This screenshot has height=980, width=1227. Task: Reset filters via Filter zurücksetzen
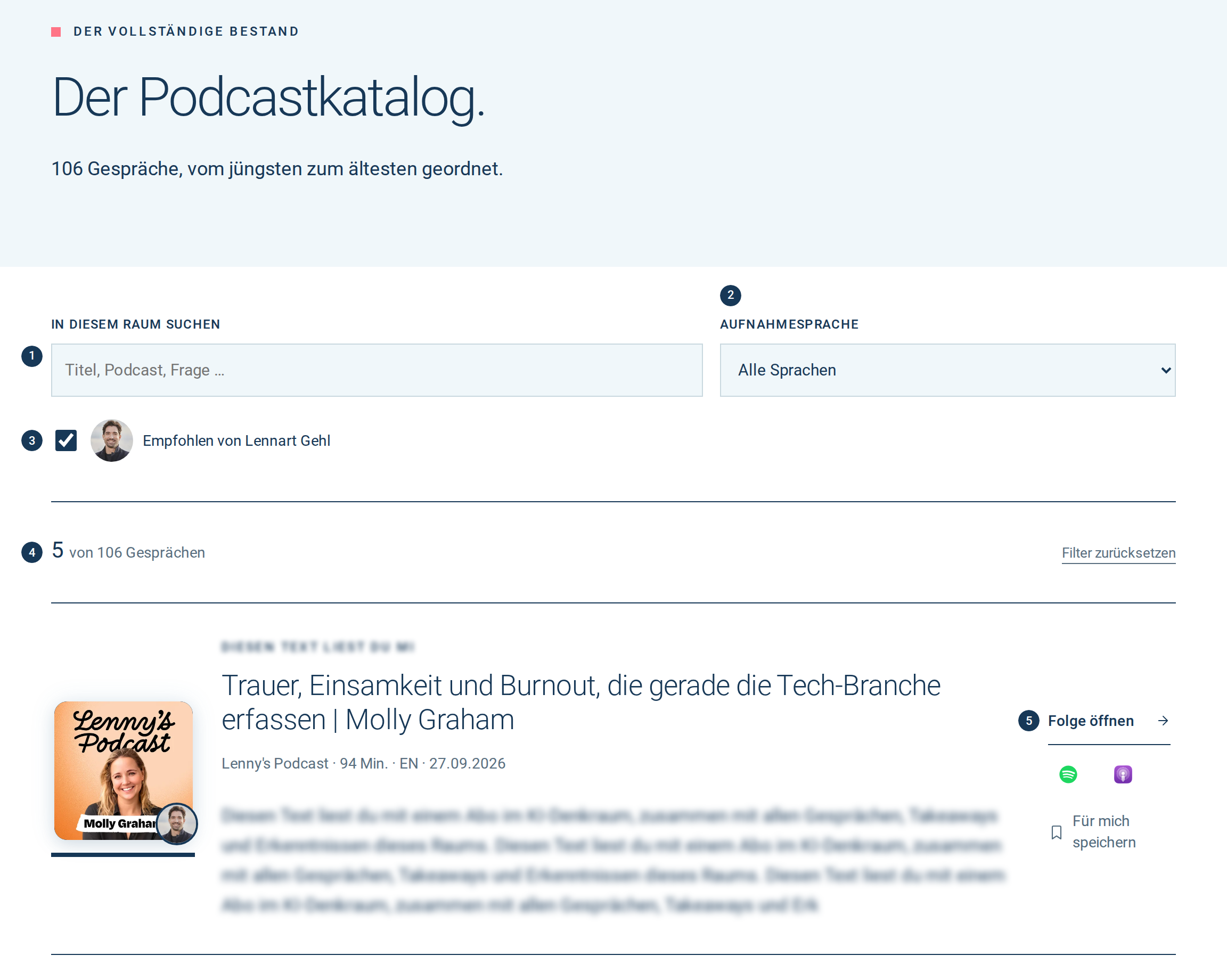(x=1118, y=553)
